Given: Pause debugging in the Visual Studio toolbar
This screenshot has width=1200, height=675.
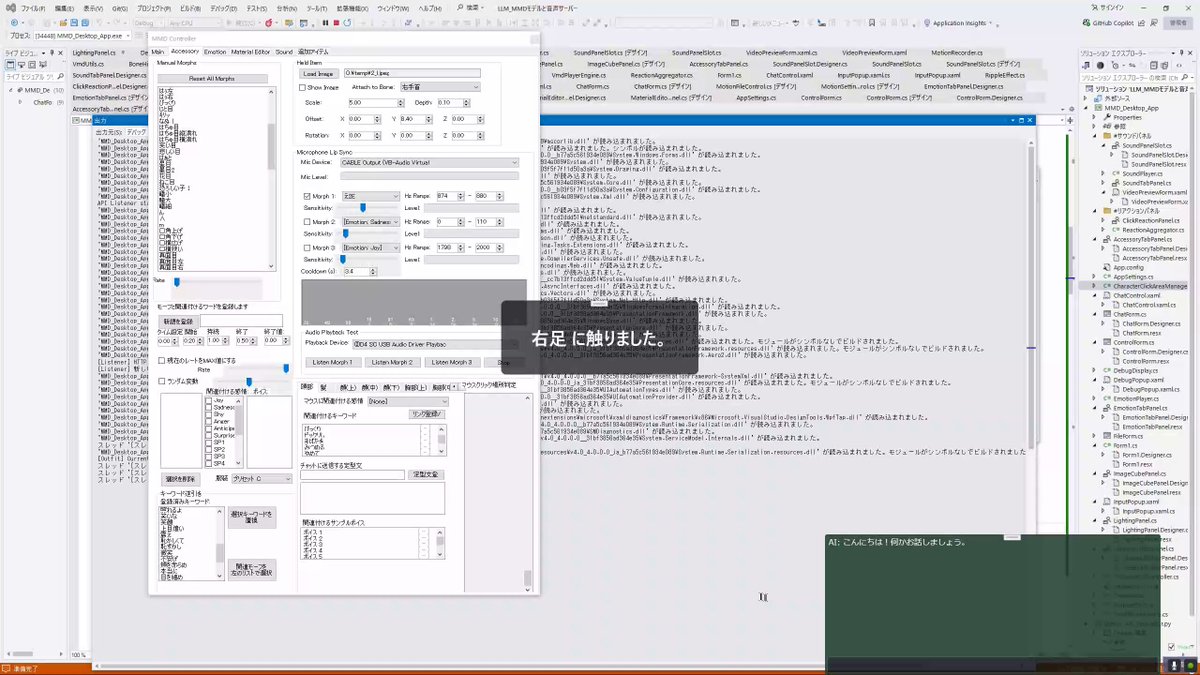Looking at the screenshot, I should 325,22.
